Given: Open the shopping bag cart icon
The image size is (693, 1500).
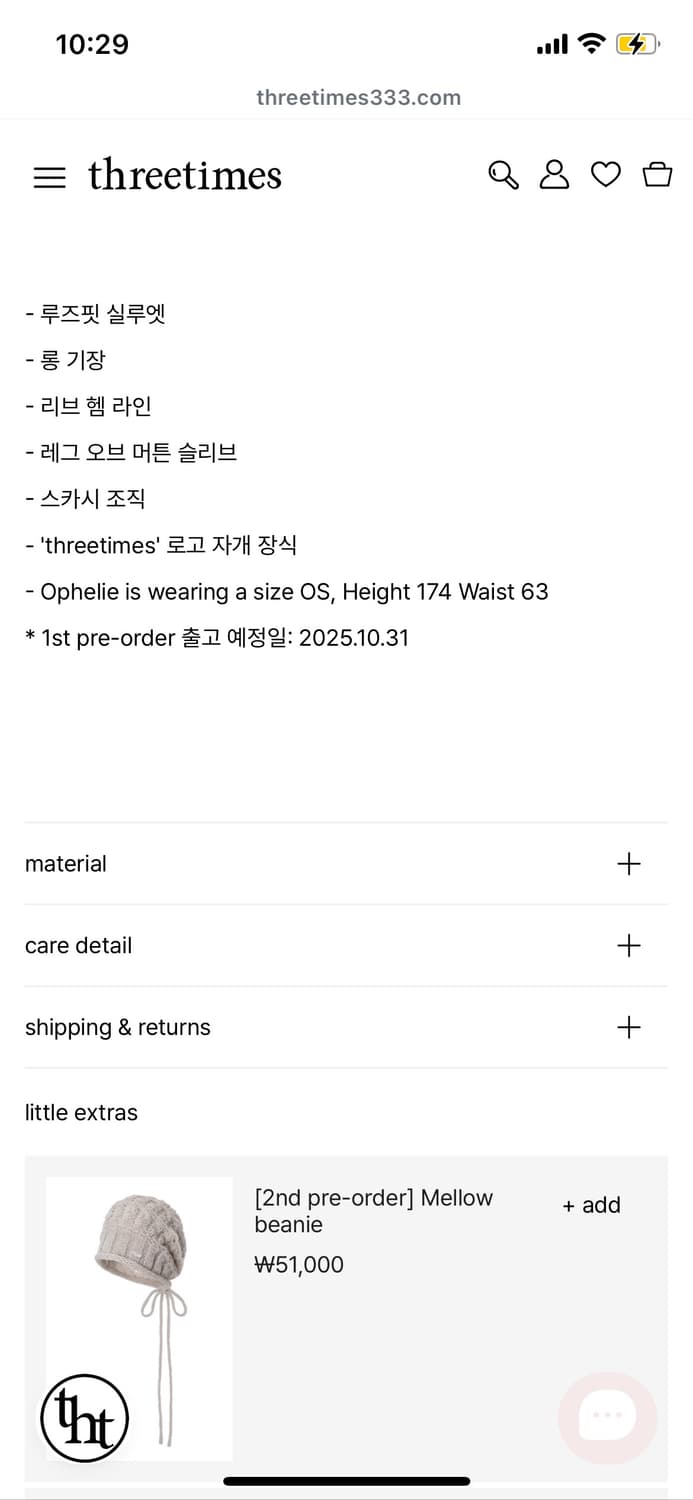Looking at the screenshot, I should (657, 175).
